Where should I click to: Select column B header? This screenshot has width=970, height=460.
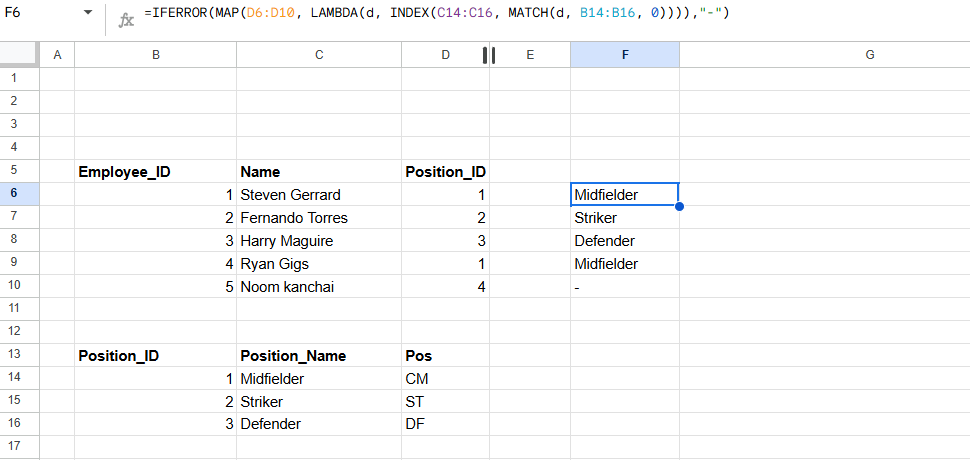coord(156,55)
